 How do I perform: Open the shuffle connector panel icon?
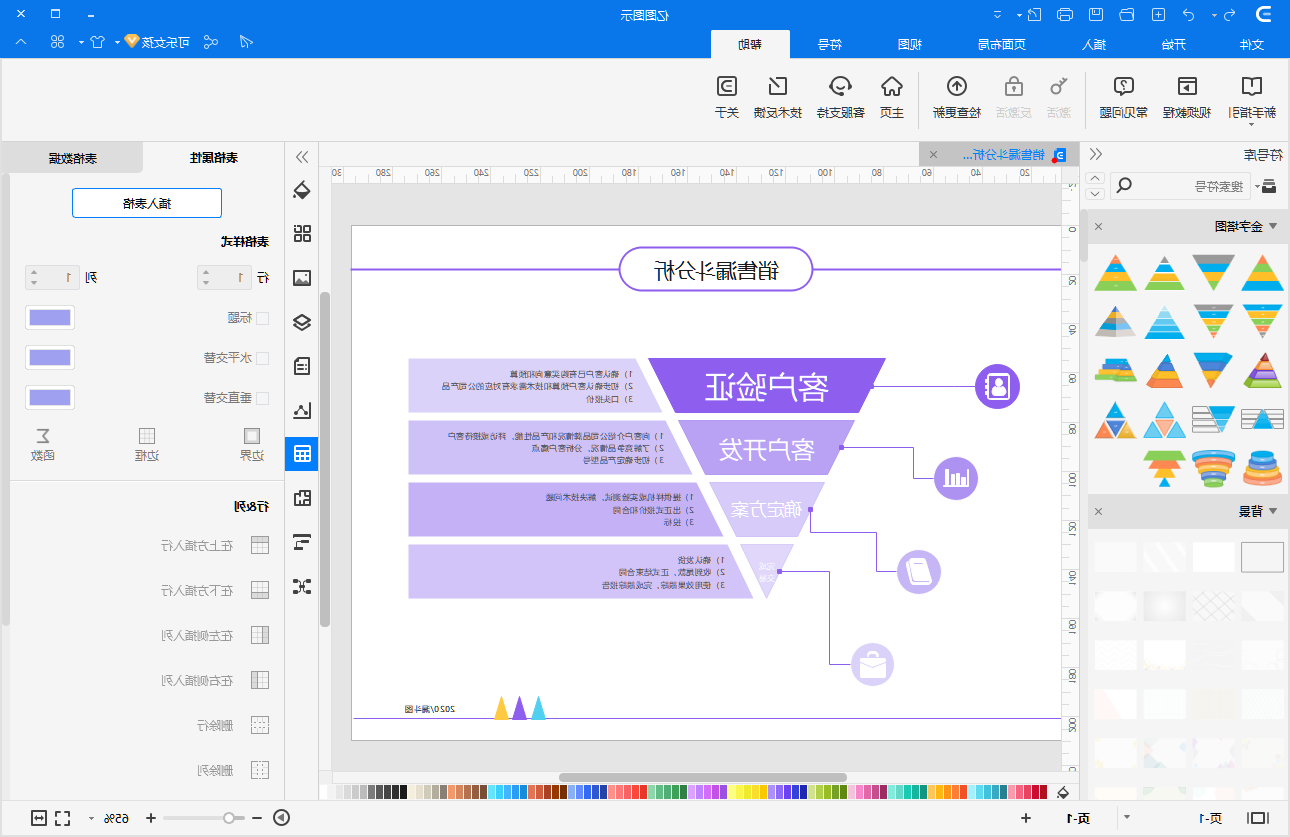(x=302, y=586)
